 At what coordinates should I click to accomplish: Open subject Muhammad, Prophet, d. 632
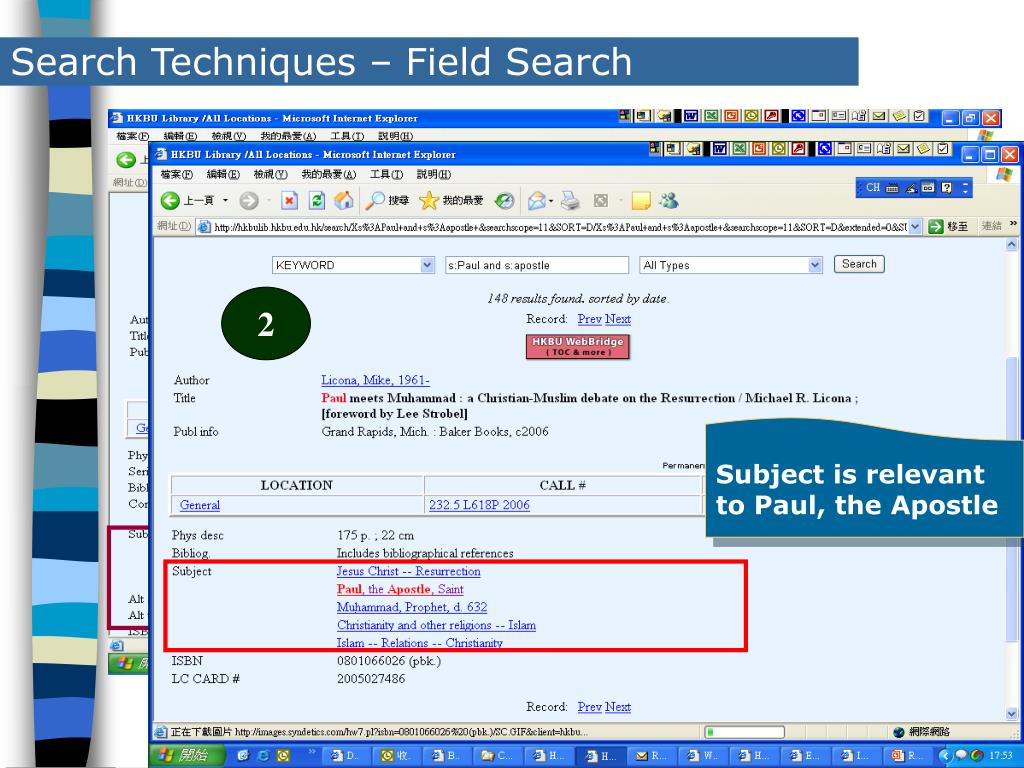[x=412, y=607]
